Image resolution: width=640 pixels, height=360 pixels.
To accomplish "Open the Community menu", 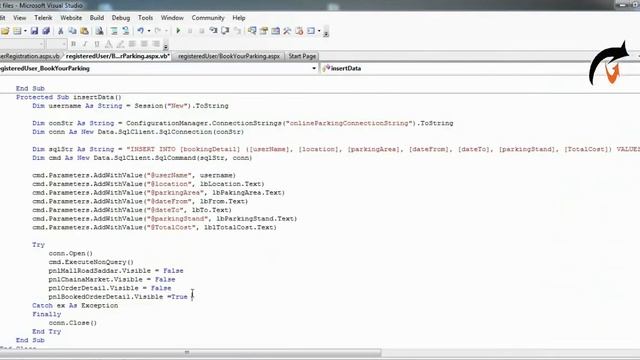I will pyautogui.click(x=208, y=18).
